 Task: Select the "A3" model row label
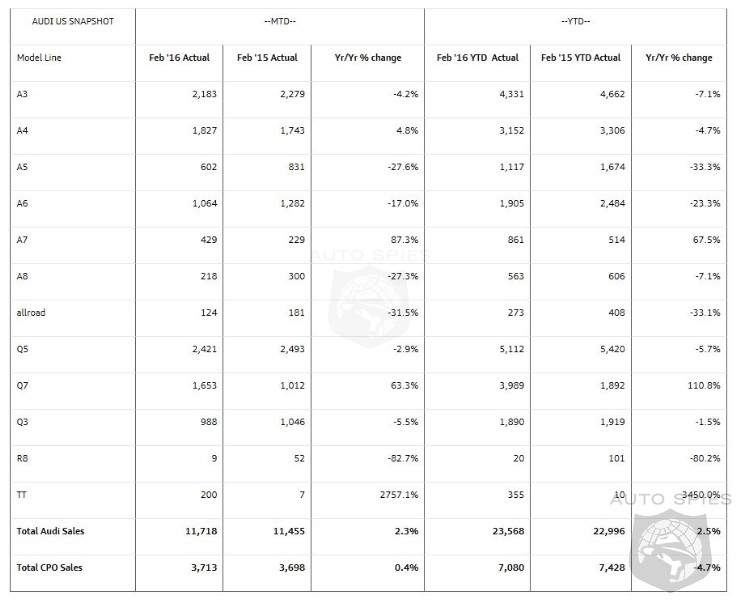coord(23,94)
